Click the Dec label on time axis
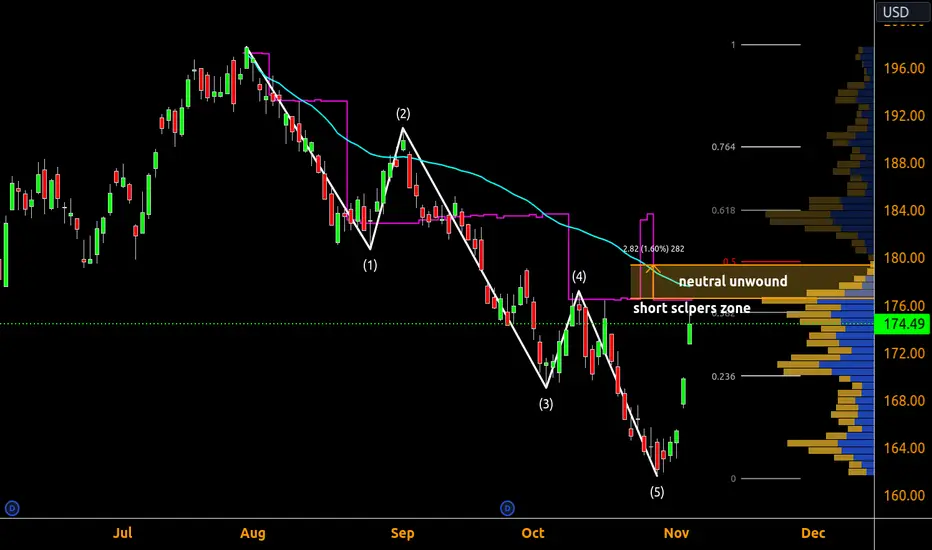The width and height of the screenshot is (932, 550). click(813, 533)
